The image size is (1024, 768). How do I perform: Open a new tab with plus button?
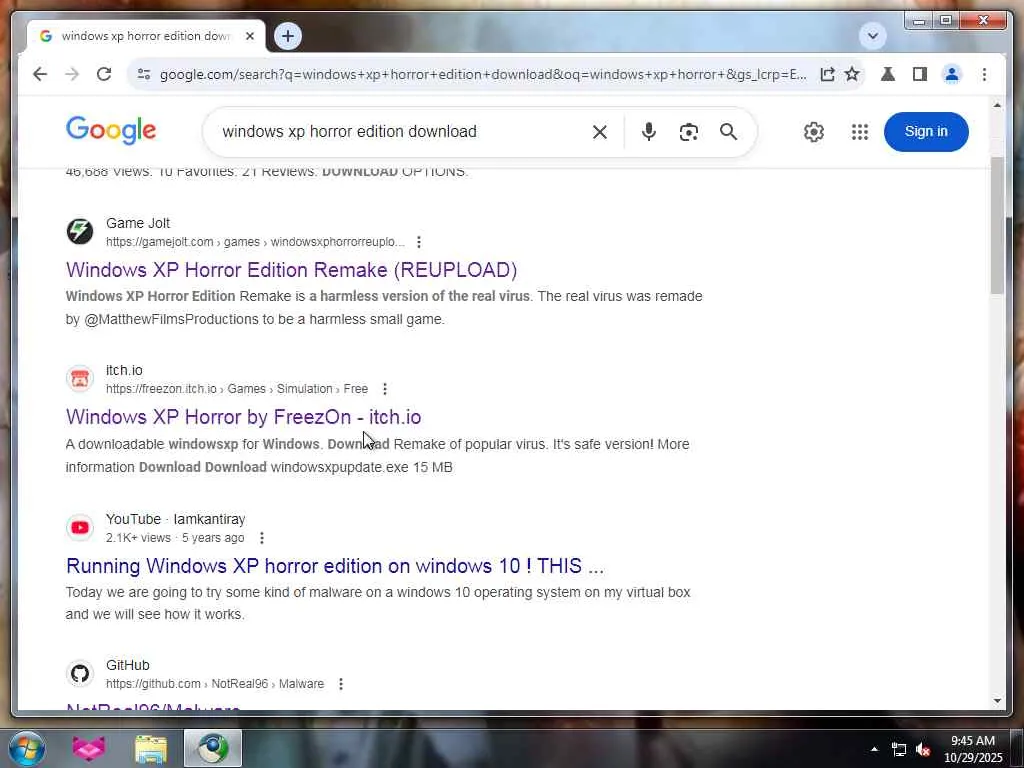tap(288, 36)
